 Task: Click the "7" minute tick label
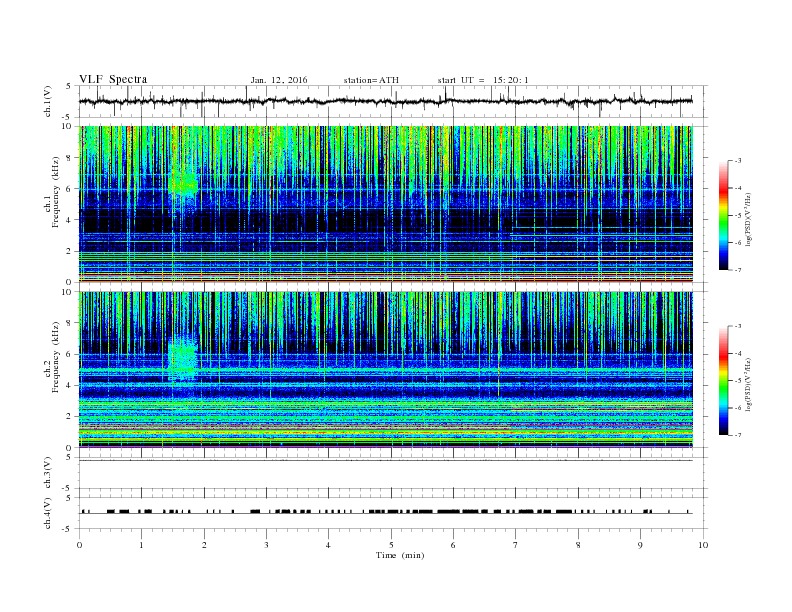[x=516, y=545]
